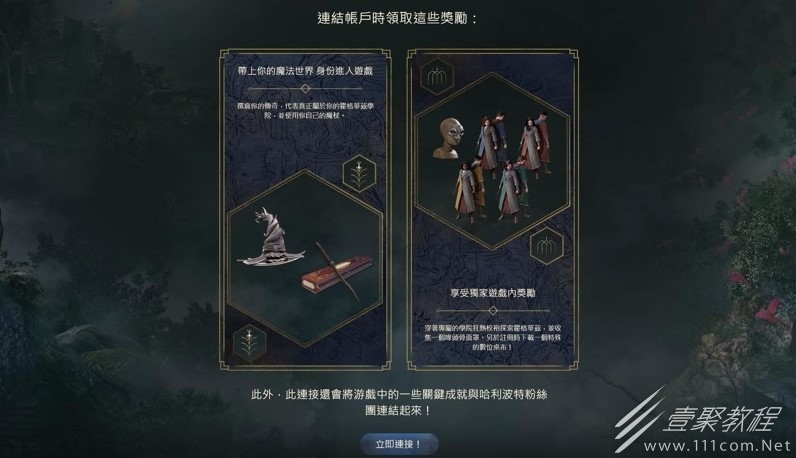This screenshot has width=796, height=458.
Task: Click the left card's description paragraph
Action: 306,111
